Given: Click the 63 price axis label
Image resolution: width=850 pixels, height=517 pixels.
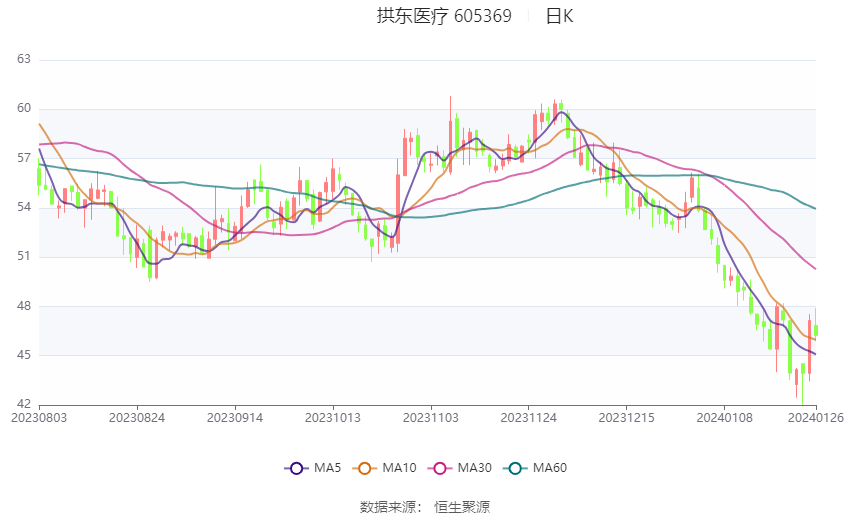Looking at the screenshot, I should [24, 59].
